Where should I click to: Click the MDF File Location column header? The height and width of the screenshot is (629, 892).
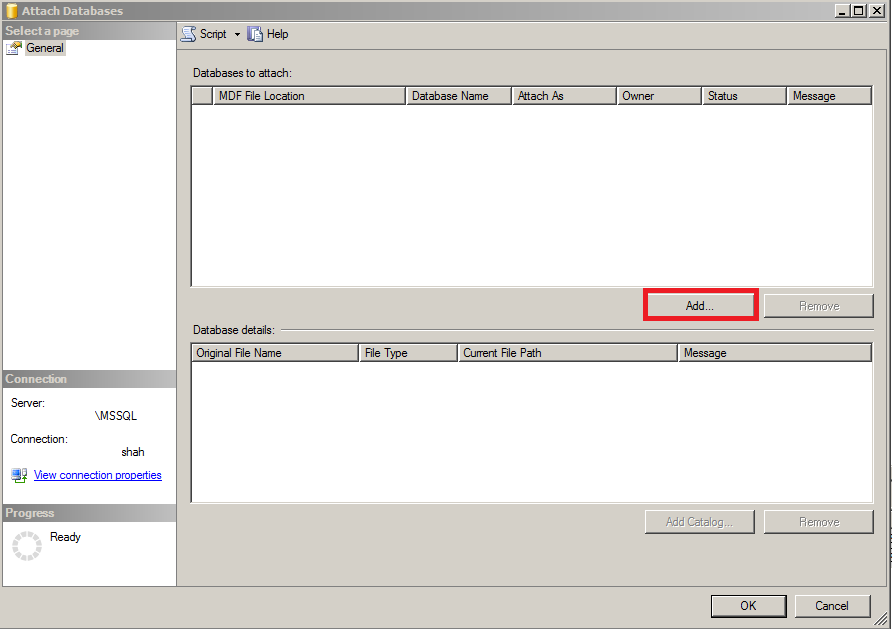308,95
